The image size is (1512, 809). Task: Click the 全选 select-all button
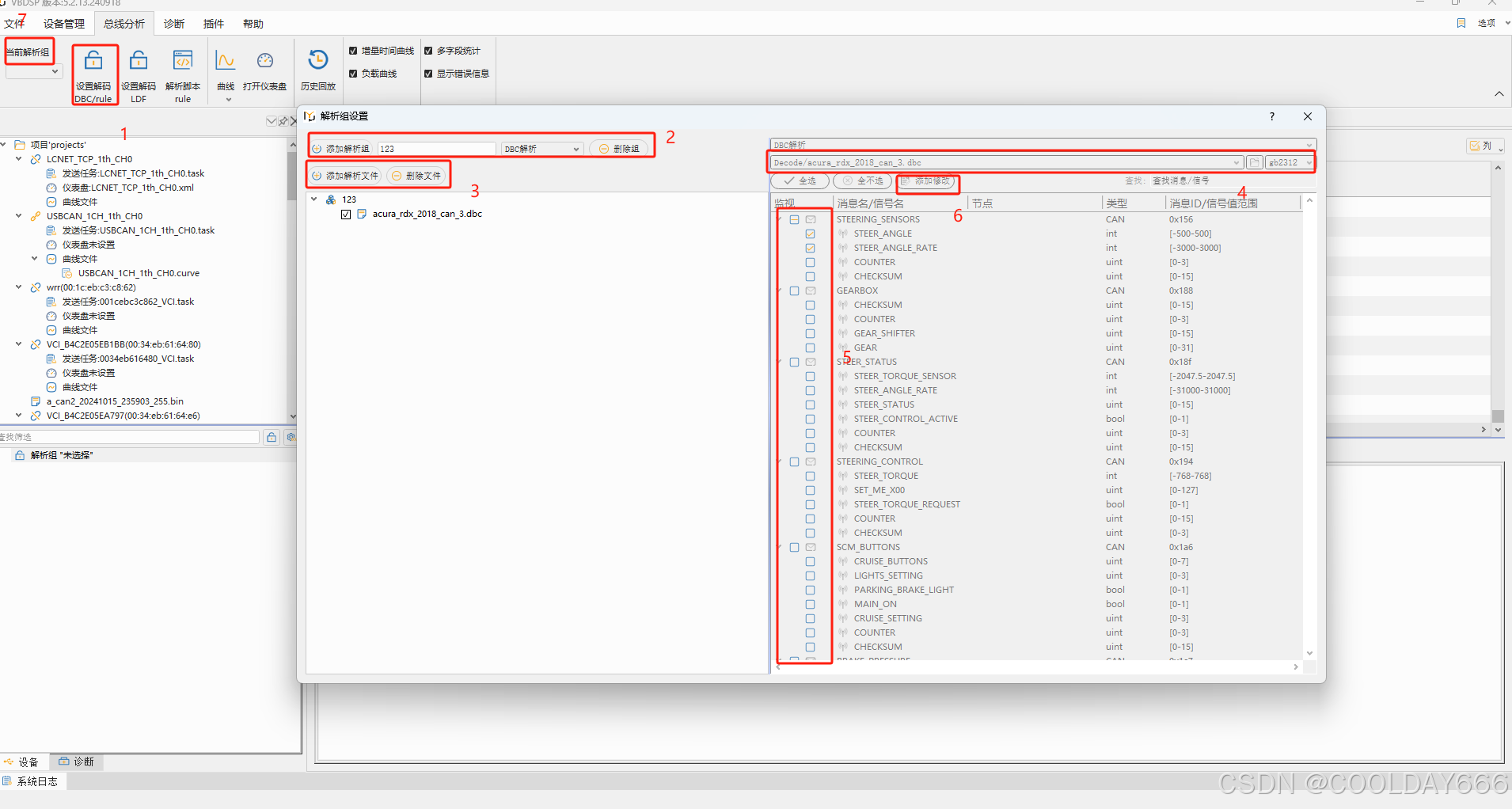pyautogui.click(x=800, y=181)
